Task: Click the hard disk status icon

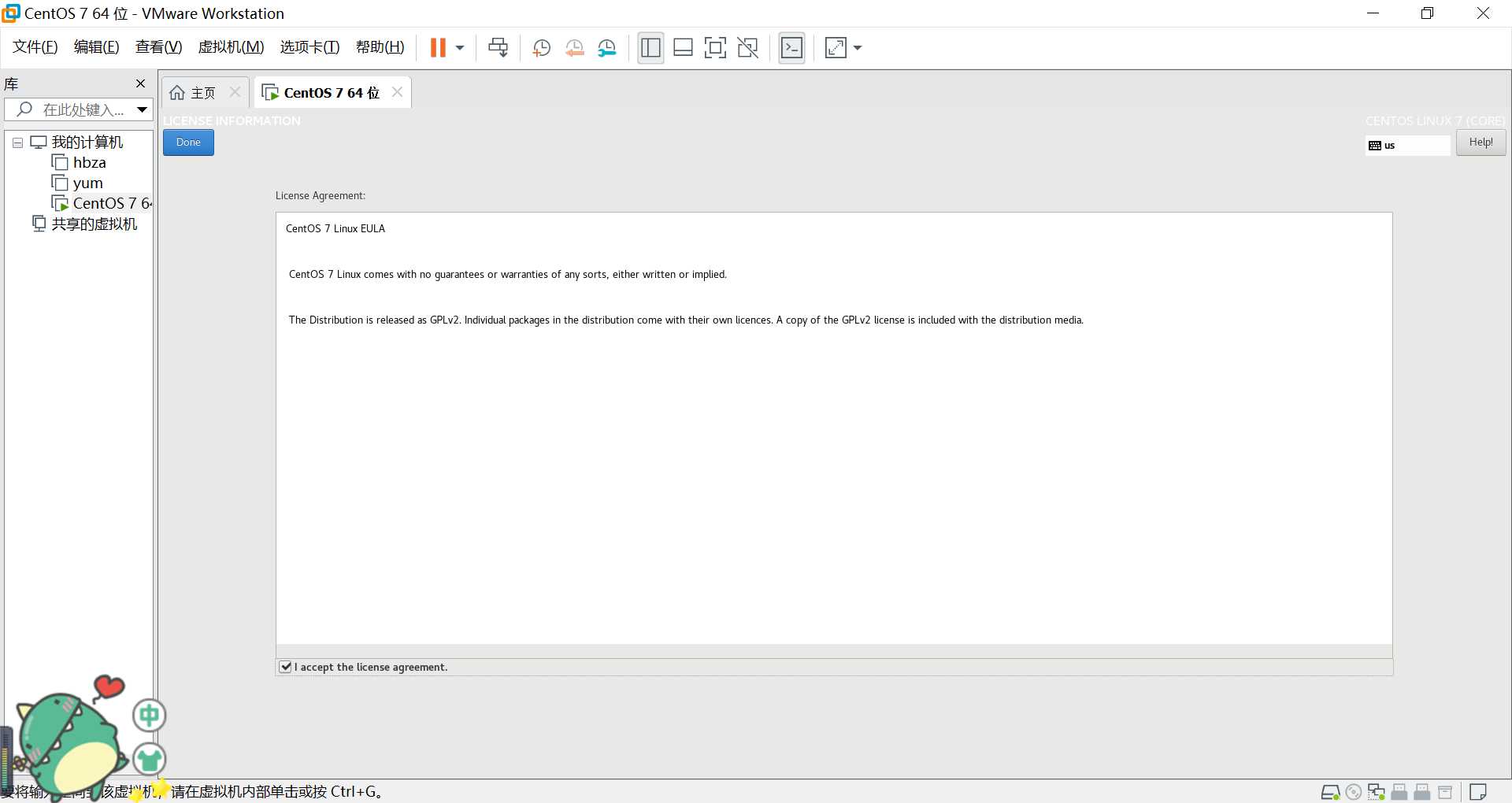Action: click(x=1330, y=792)
